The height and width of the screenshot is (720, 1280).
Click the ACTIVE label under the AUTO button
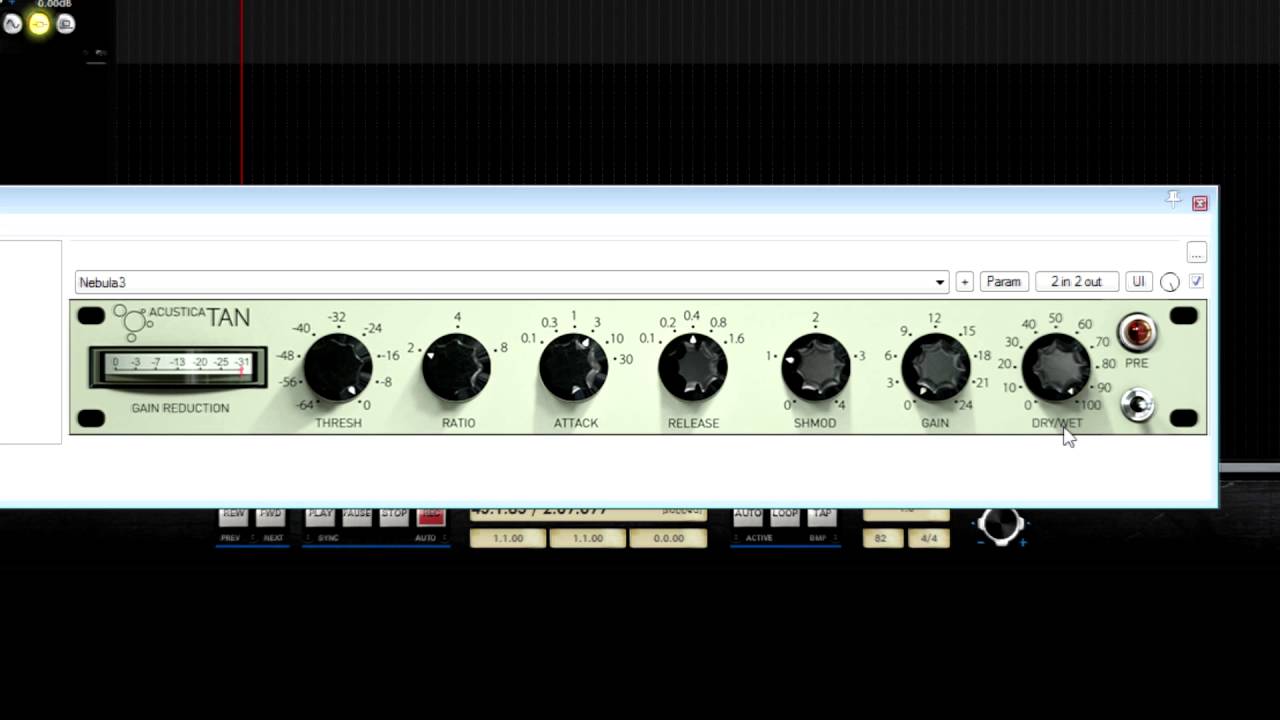pos(759,538)
